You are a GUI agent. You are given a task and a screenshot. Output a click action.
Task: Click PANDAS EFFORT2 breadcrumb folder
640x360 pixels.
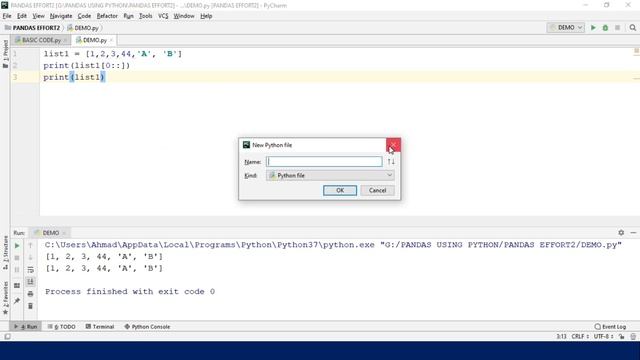(x=33, y=28)
